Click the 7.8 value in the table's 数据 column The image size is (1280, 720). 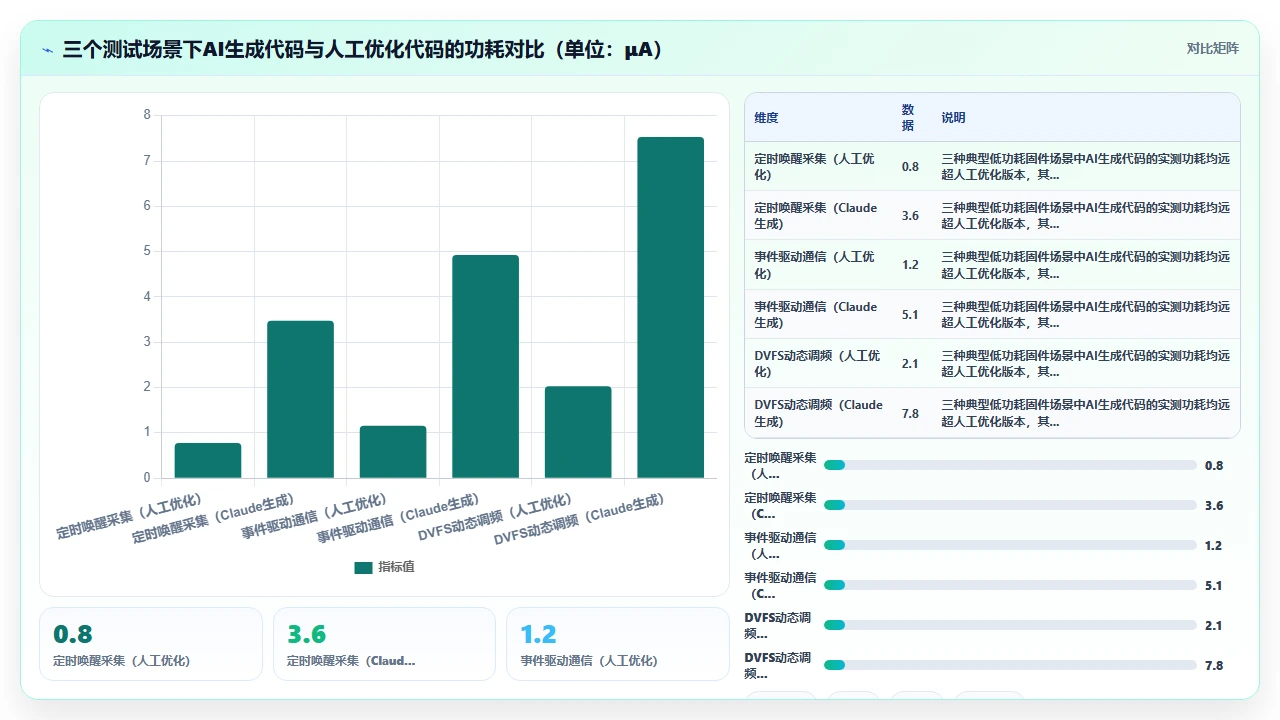(x=910, y=414)
